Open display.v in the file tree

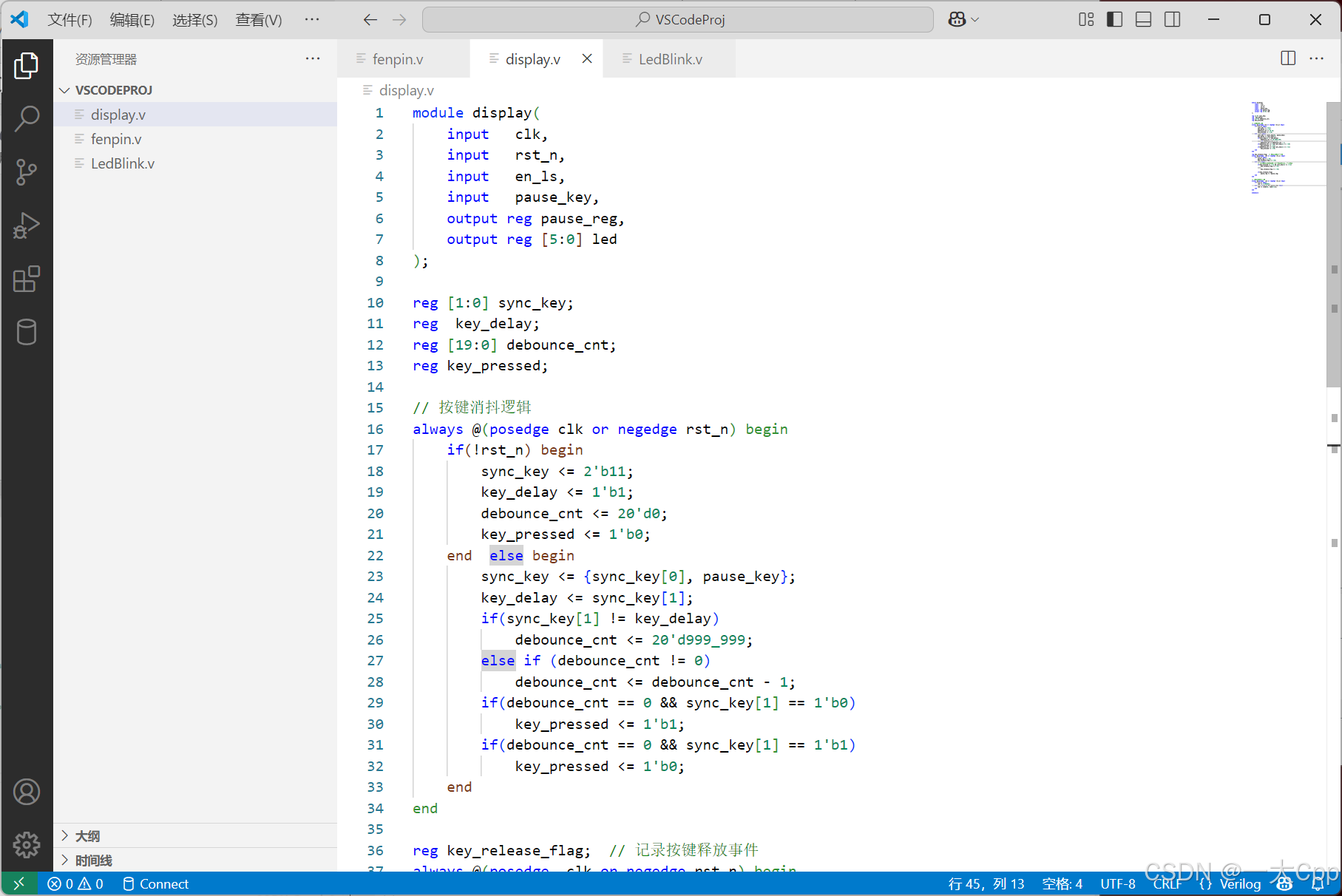195,115
